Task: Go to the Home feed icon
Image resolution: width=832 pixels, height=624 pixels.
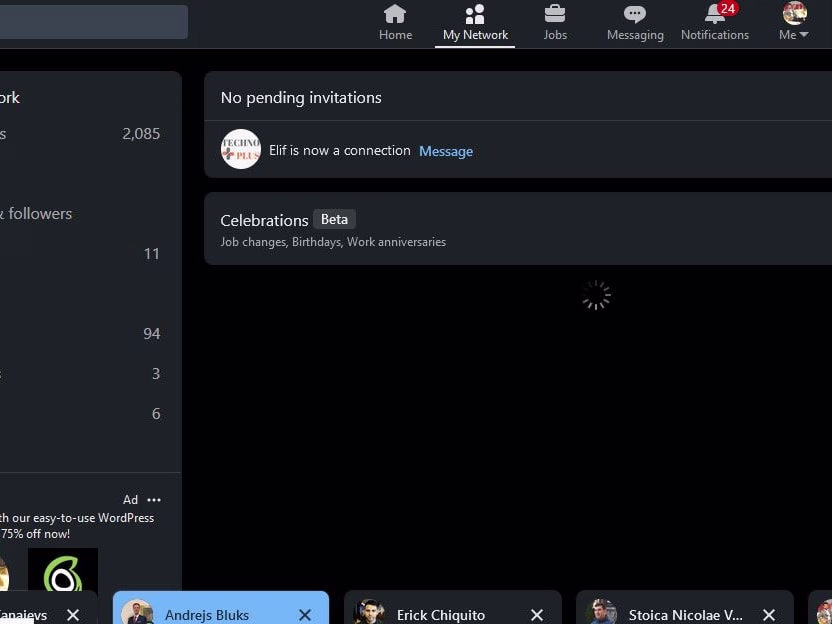Action: 395,14
